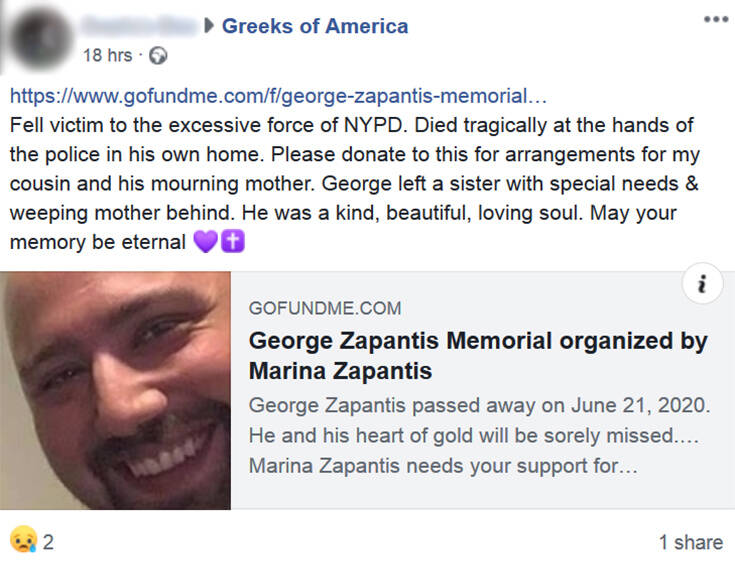
Task: Click the smiling man preview thumbnail
Action: tap(116, 391)
